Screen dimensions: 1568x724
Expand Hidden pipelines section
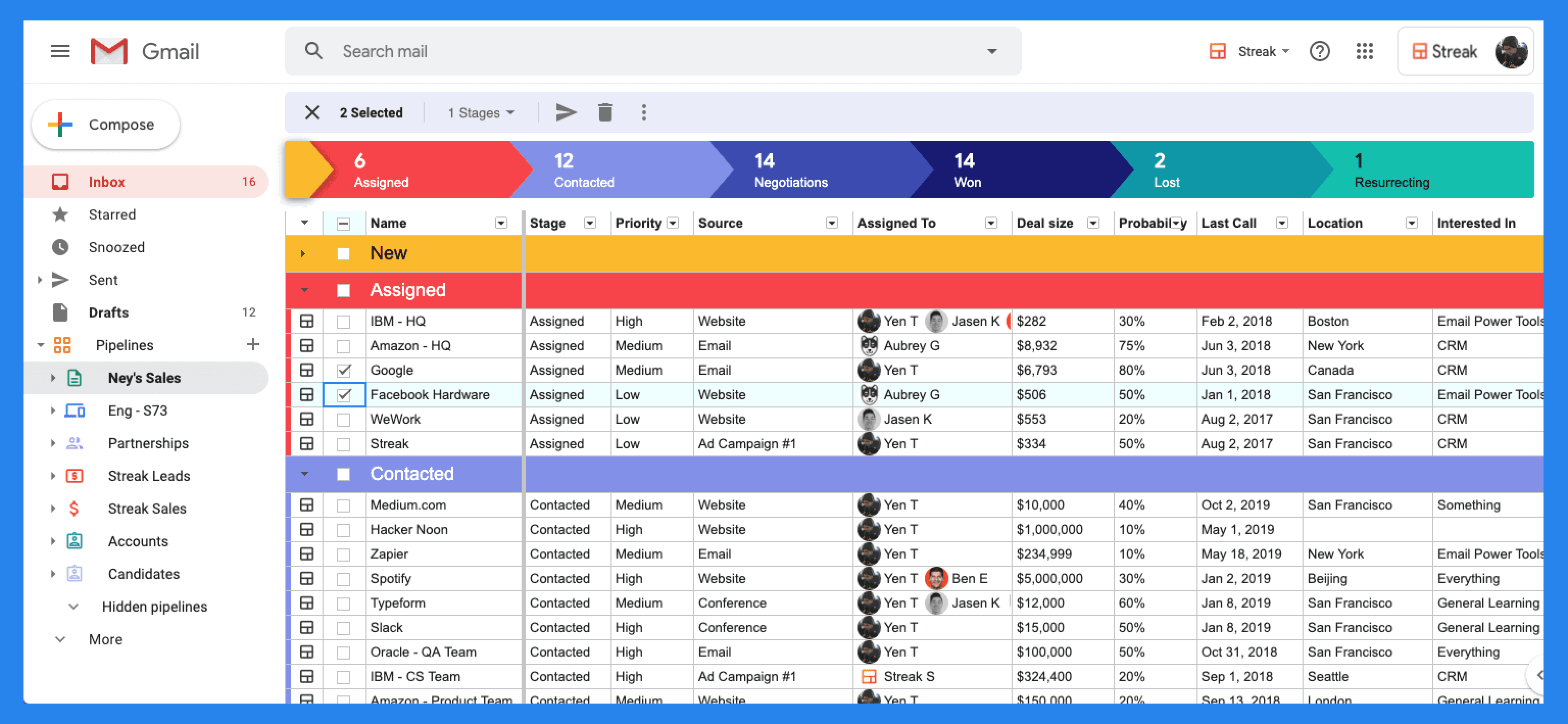point(73,606)
